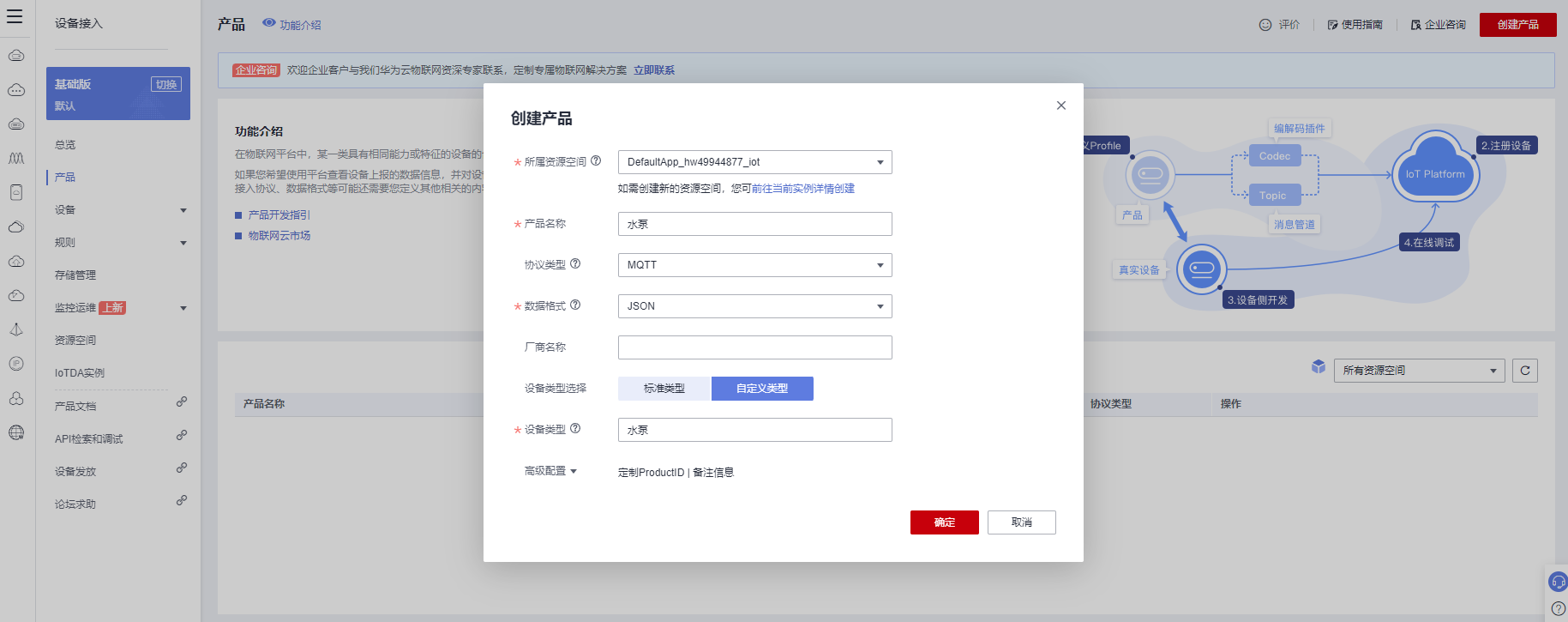This screenshot has height=622, width=1568.
Task: Open 存储管理 in the sidebar
Action: (75, 275)
